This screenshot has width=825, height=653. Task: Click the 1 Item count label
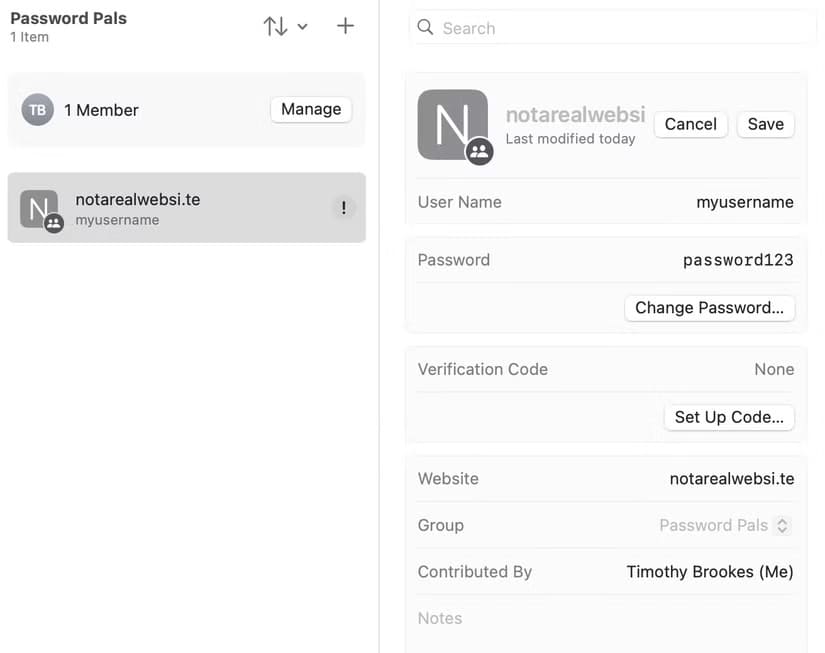(29, 37)
